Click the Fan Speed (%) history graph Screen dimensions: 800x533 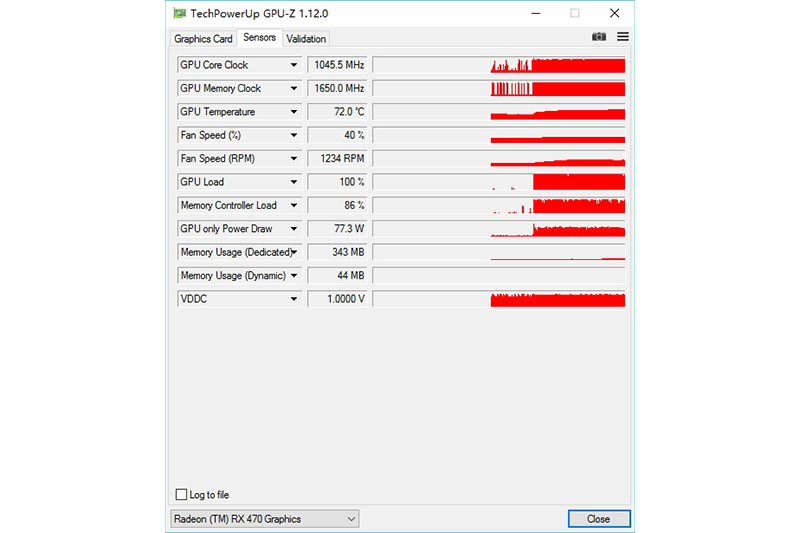(x=499, y=135)
